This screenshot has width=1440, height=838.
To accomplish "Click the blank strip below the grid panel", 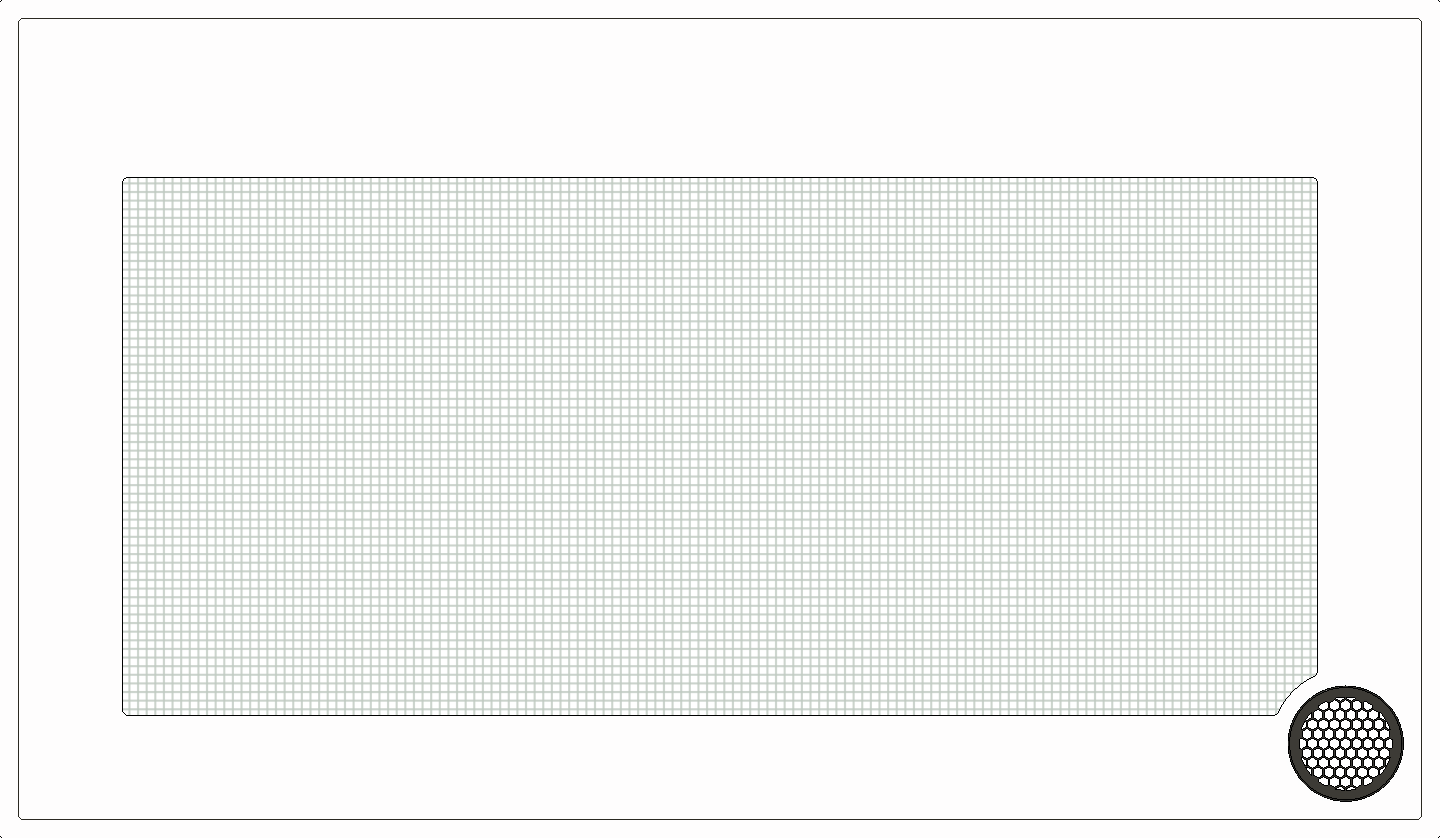I will [700, 767].
